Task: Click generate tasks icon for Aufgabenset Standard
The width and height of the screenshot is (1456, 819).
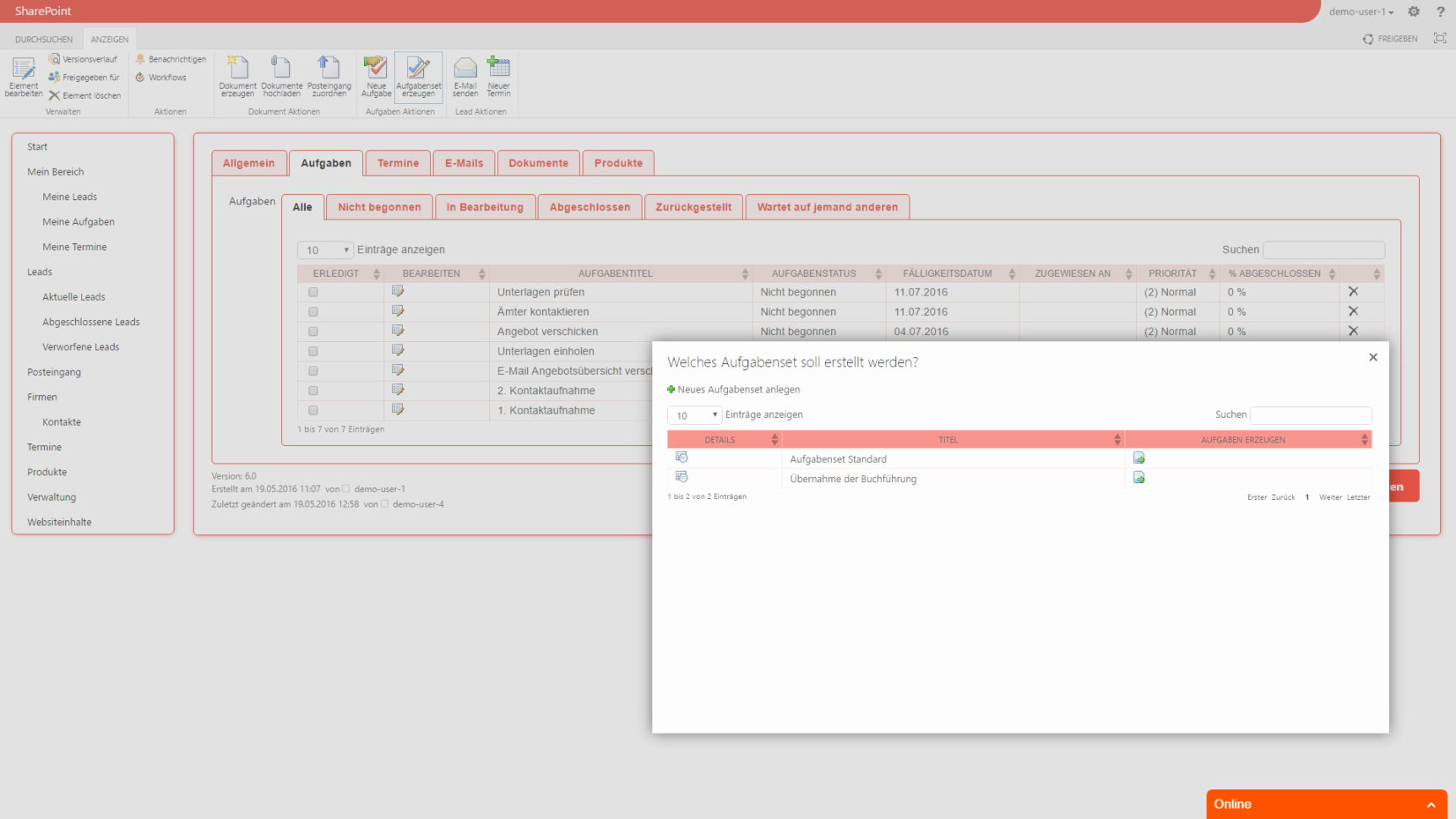Action: [1138, 458]
